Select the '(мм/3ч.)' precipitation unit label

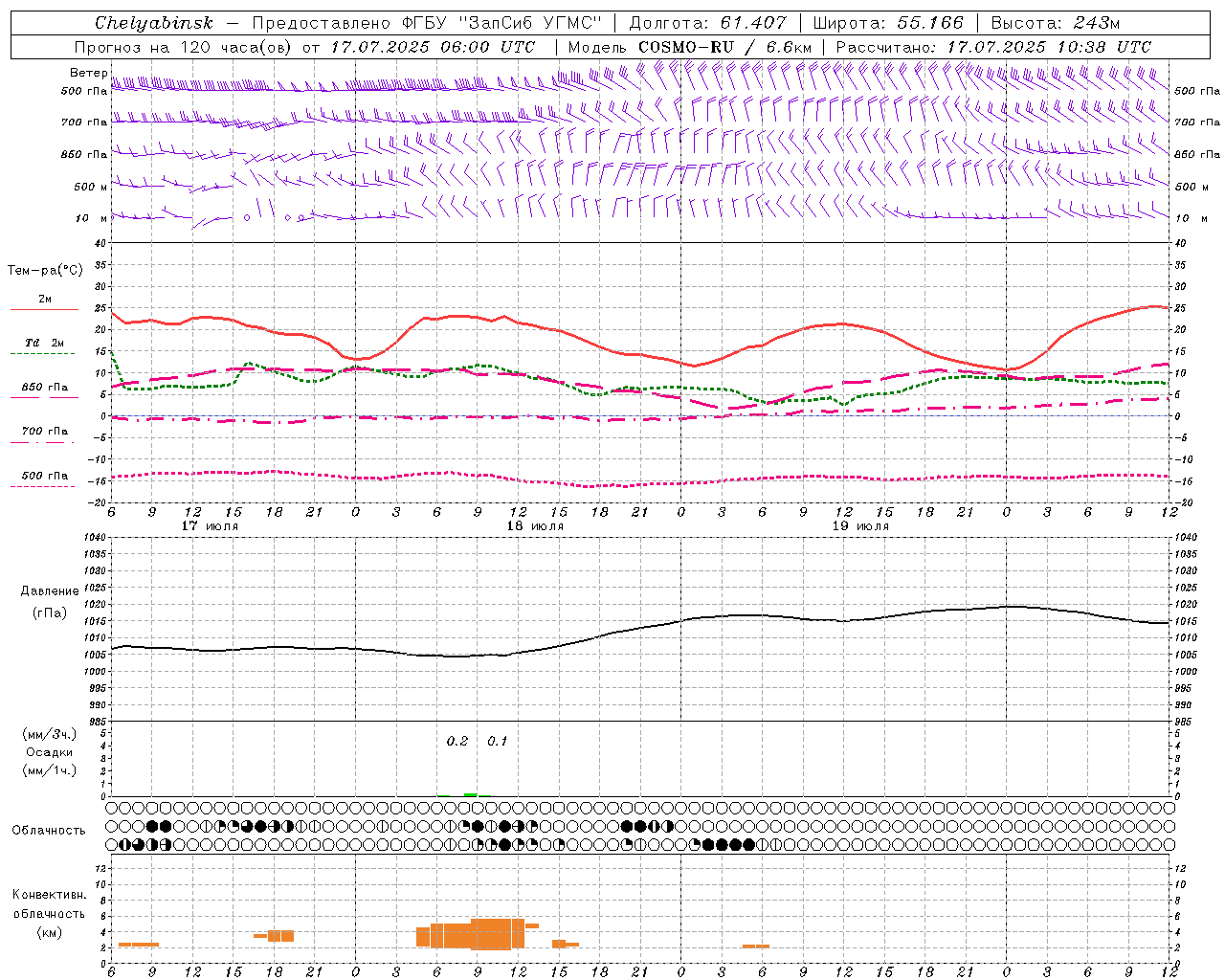pyautogui.click(x=49, y=734)
